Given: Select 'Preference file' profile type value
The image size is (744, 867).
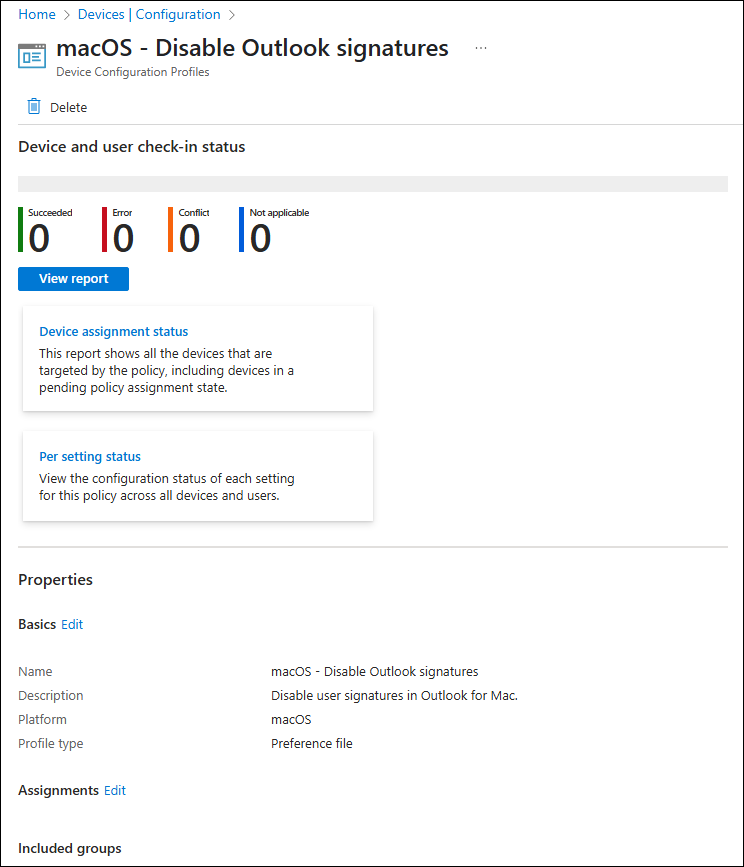Looking at the screenshot, I should (312, 744).
